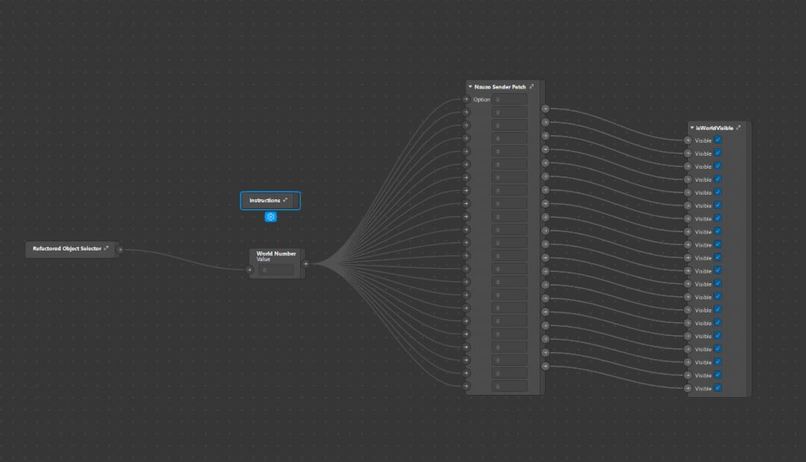Open Refactored Object Selector group arrow icon
This screenshot has width=806, height=462.
click(x=106, y=248)
